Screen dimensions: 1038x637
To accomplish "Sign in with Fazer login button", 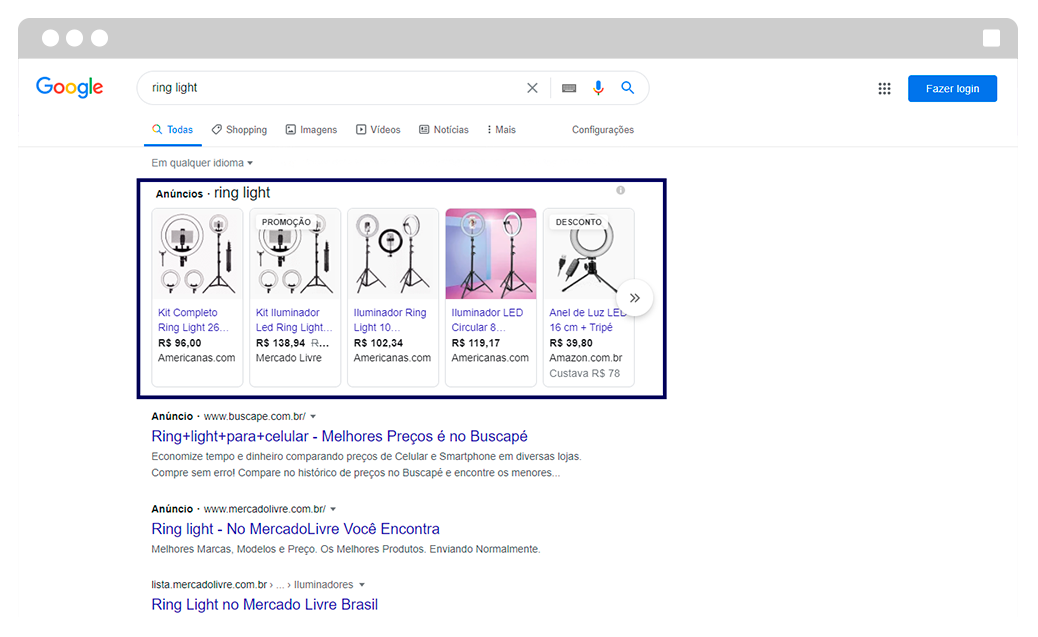I will pyautogui.click(x=952, y=89).
